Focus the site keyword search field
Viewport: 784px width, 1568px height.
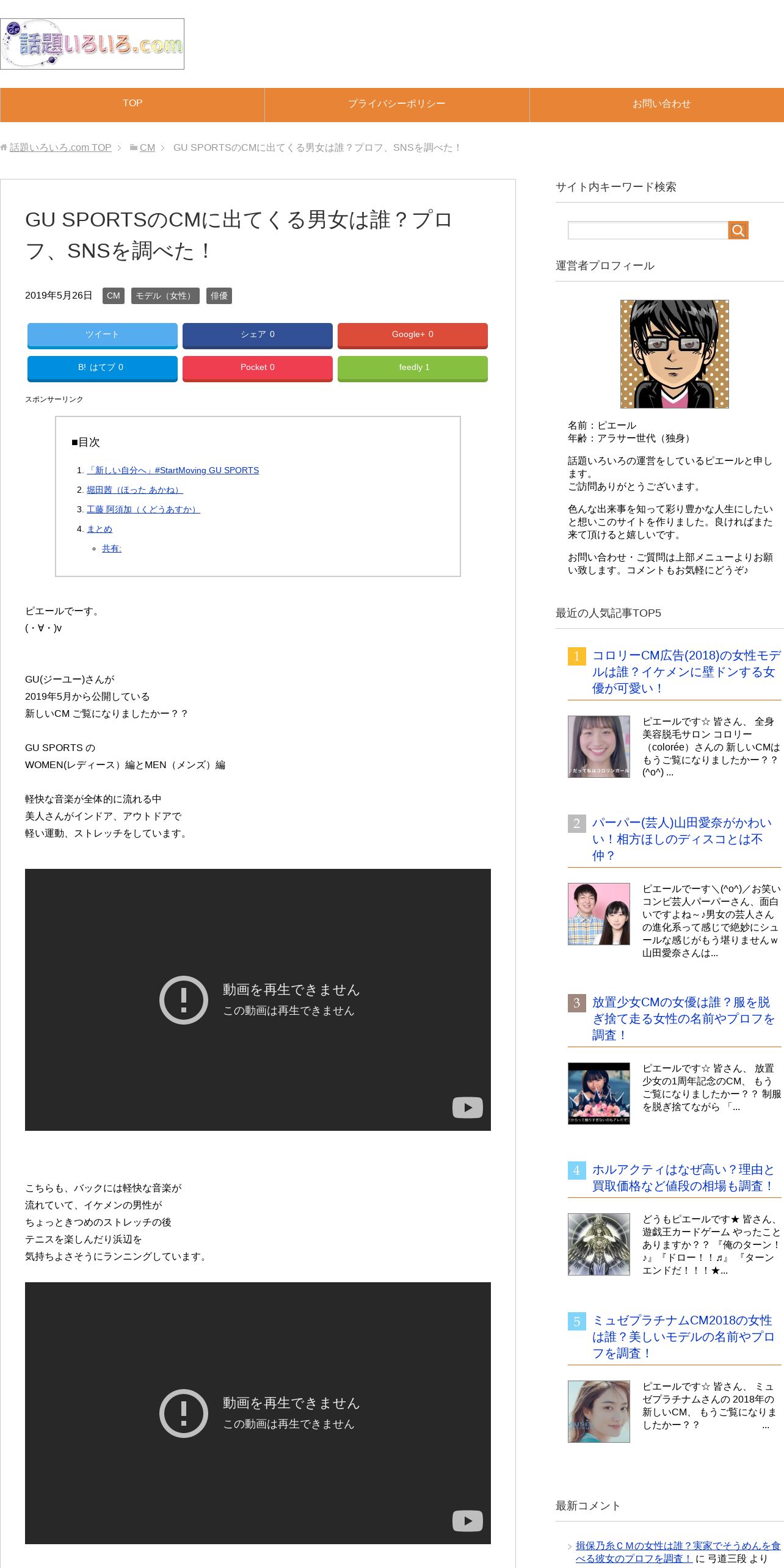648,230
